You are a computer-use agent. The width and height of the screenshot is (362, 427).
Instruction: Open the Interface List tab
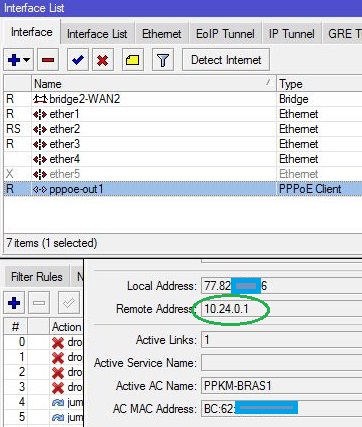97,34
